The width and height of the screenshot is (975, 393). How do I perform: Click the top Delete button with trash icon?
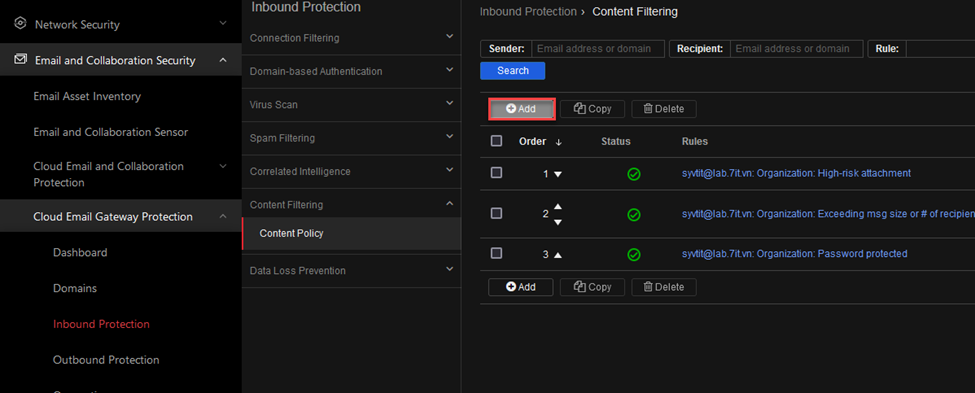click(663, 109)
